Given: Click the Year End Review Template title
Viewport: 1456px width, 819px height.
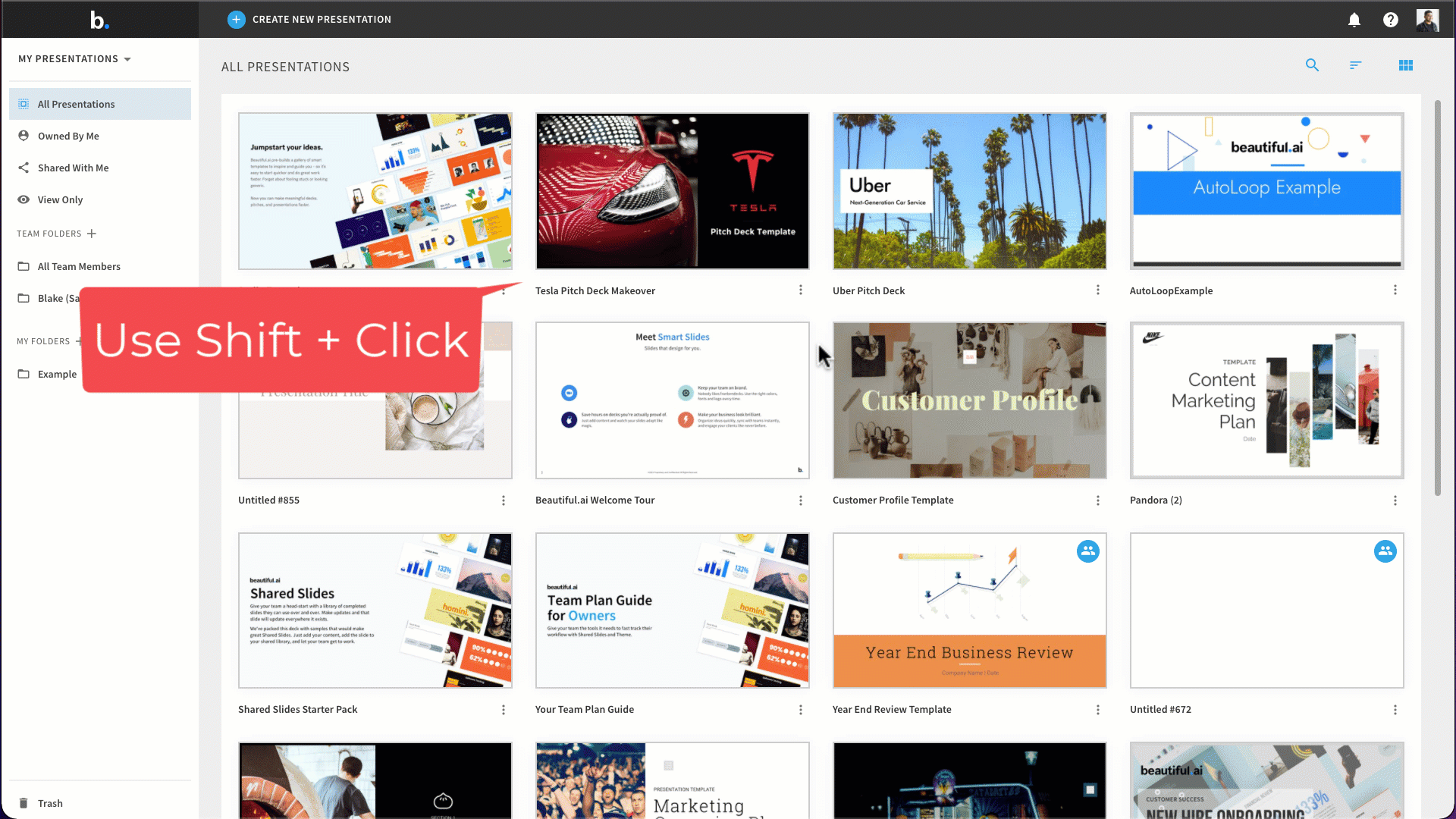Looking at the screenshot, I should [x=892, y=710].
